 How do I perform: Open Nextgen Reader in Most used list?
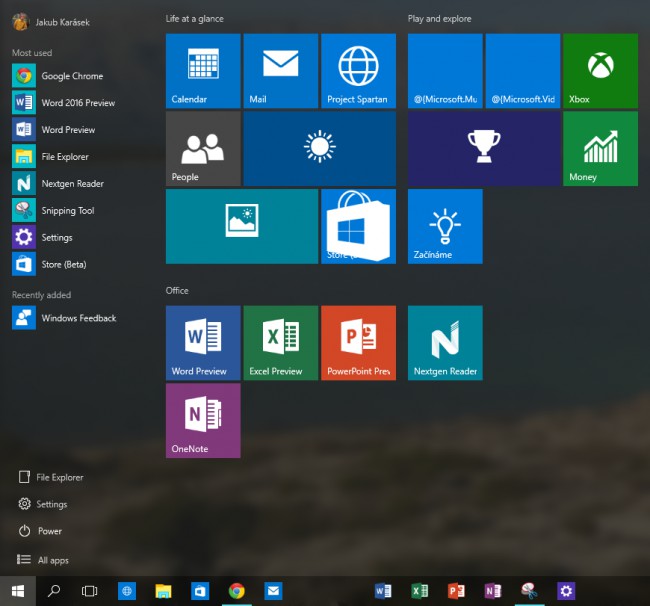click(x=58, y=184)
